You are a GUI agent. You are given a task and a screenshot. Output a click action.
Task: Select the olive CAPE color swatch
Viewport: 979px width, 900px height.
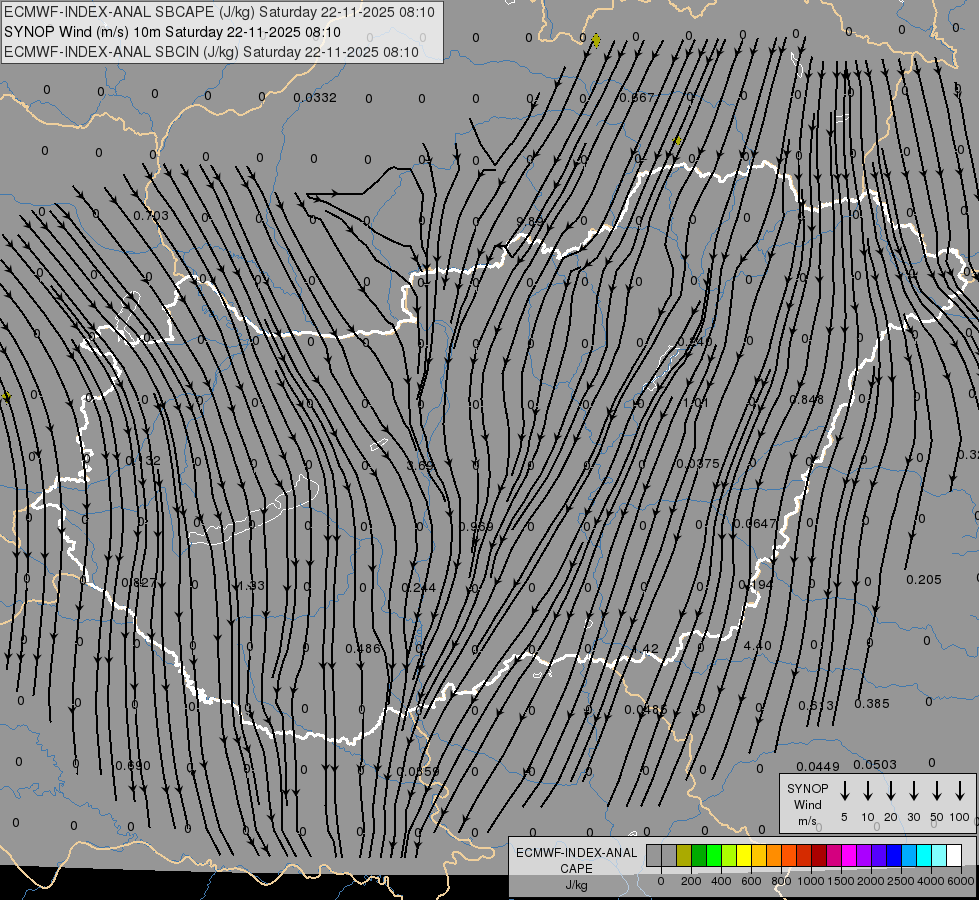click(x=684, y=855)
